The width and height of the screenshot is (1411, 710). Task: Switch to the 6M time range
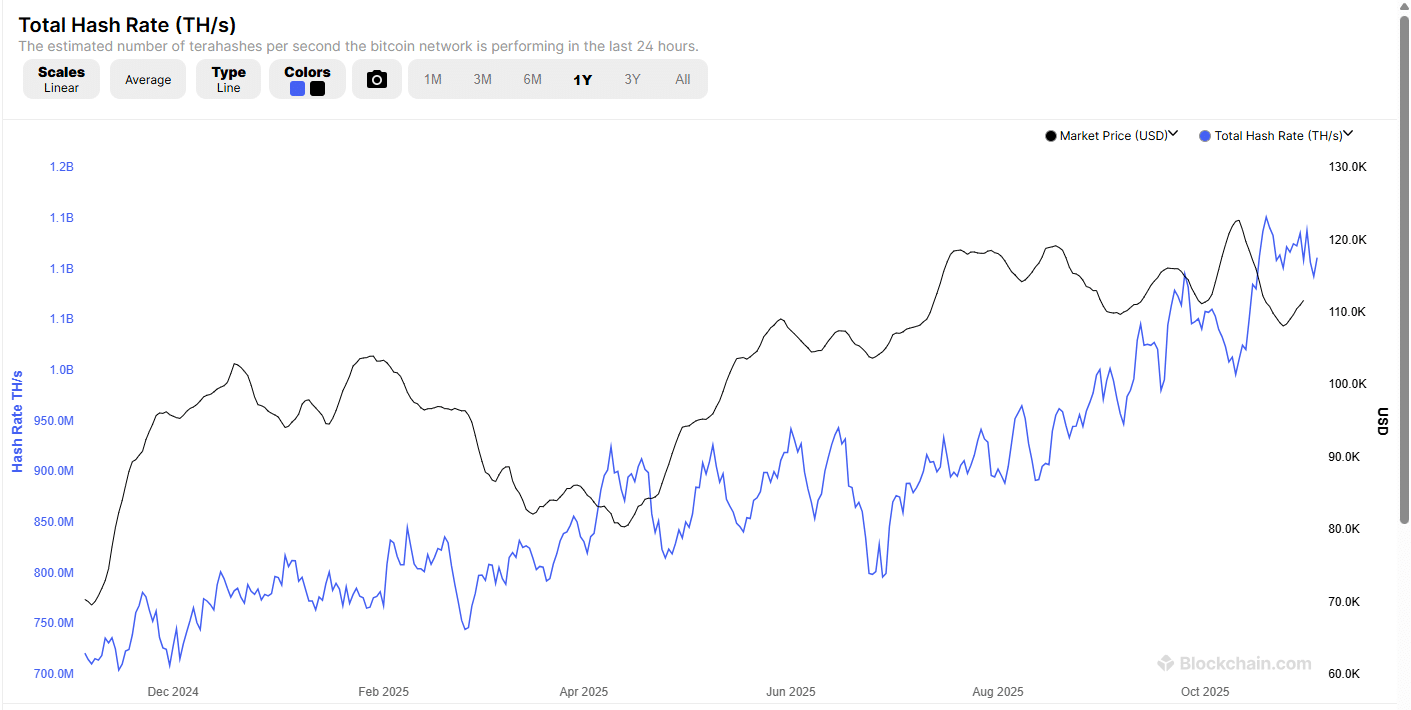click(x=533, y=79)
